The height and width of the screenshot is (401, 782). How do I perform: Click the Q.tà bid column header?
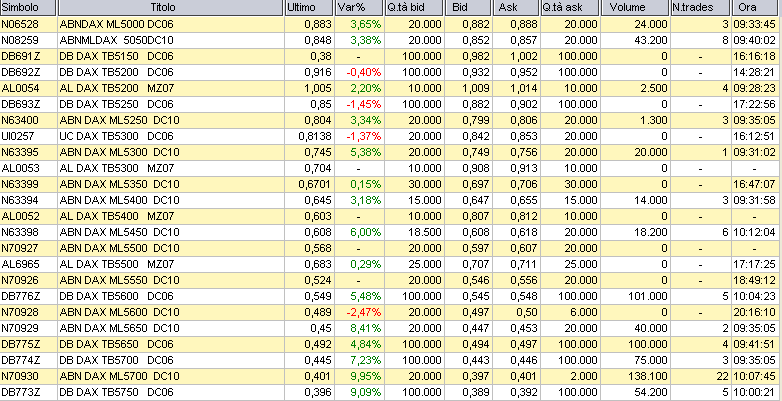pos(414,7)
